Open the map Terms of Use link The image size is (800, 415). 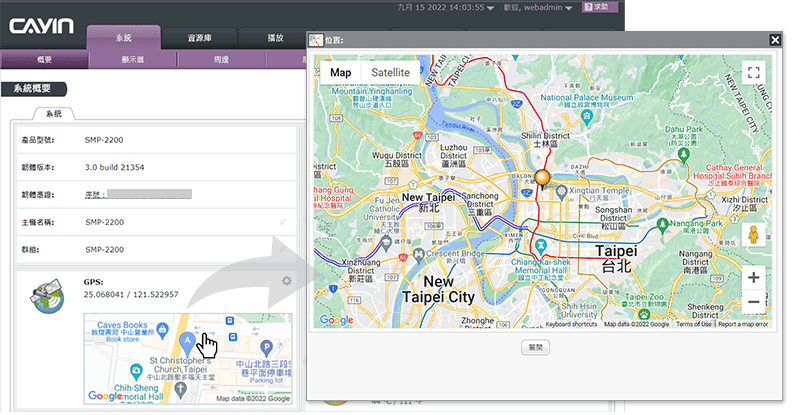click(693, 324)
